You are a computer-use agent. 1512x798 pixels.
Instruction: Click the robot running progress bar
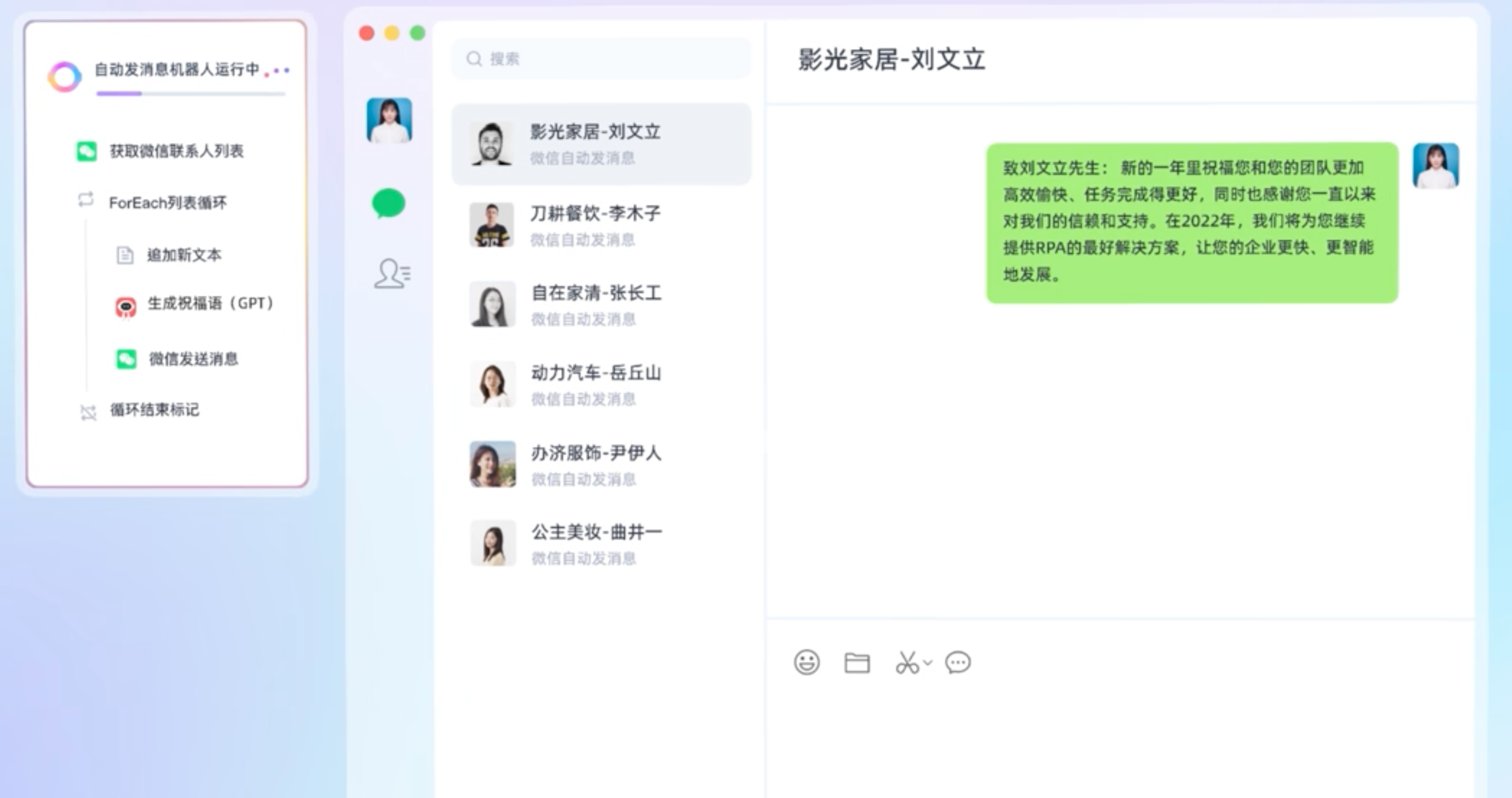click(x=191, y=93)
